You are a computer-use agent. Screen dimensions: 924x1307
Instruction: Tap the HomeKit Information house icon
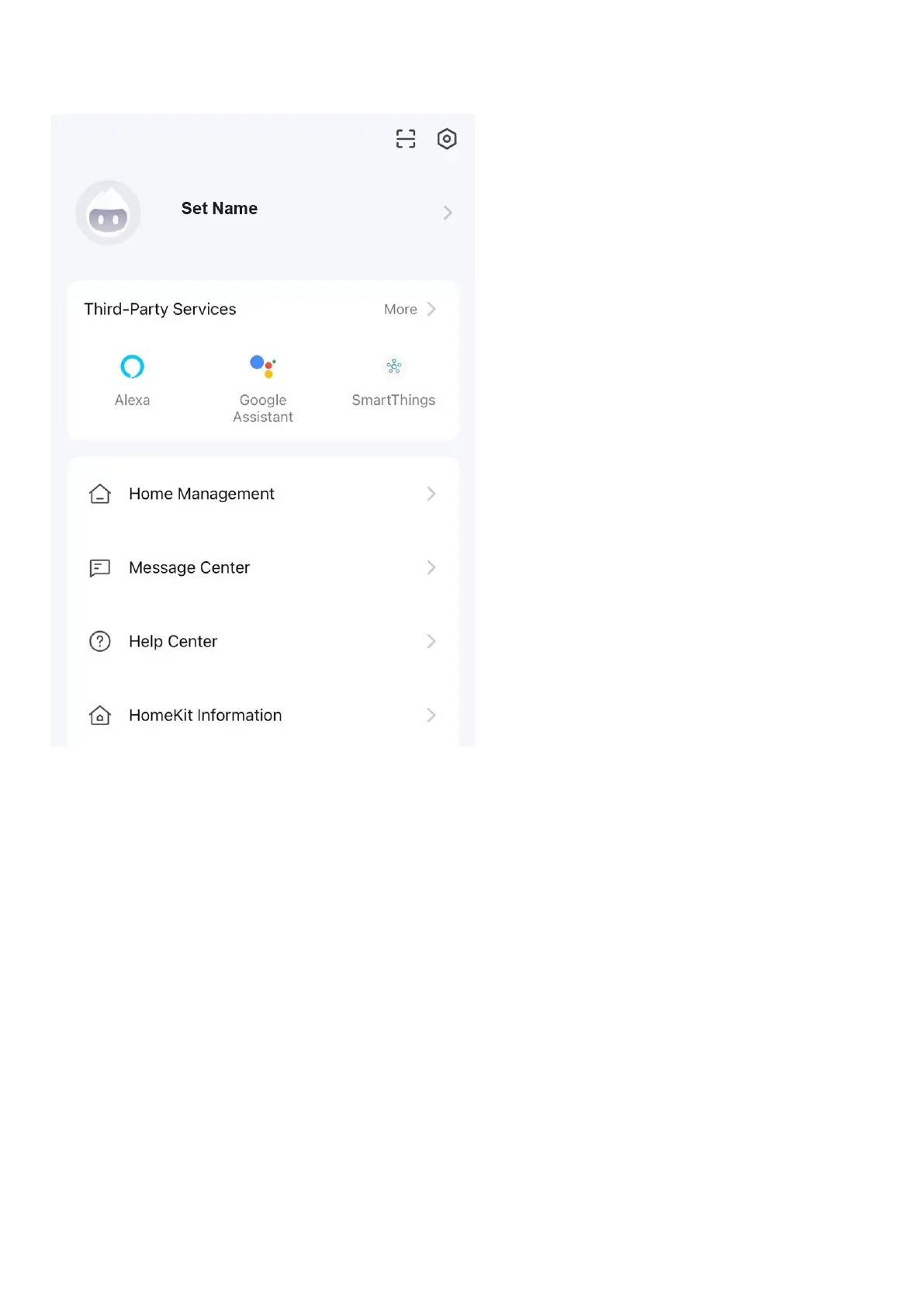pos(100,716)
